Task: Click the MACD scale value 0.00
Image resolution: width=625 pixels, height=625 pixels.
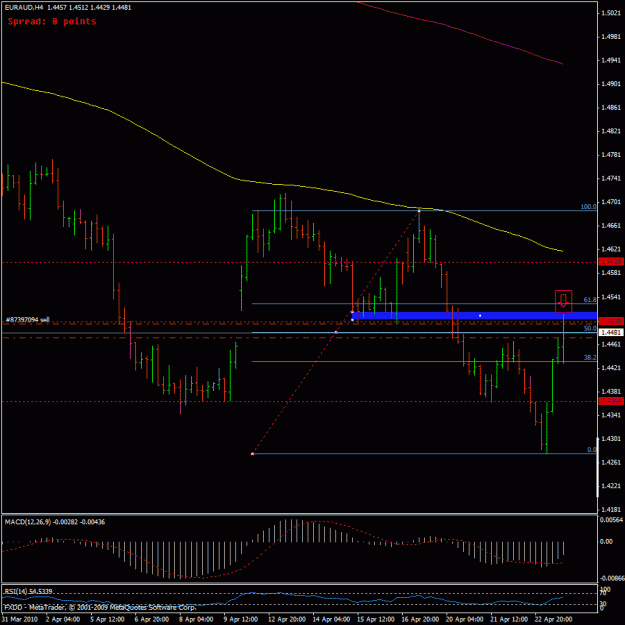Action: (606, 541)
